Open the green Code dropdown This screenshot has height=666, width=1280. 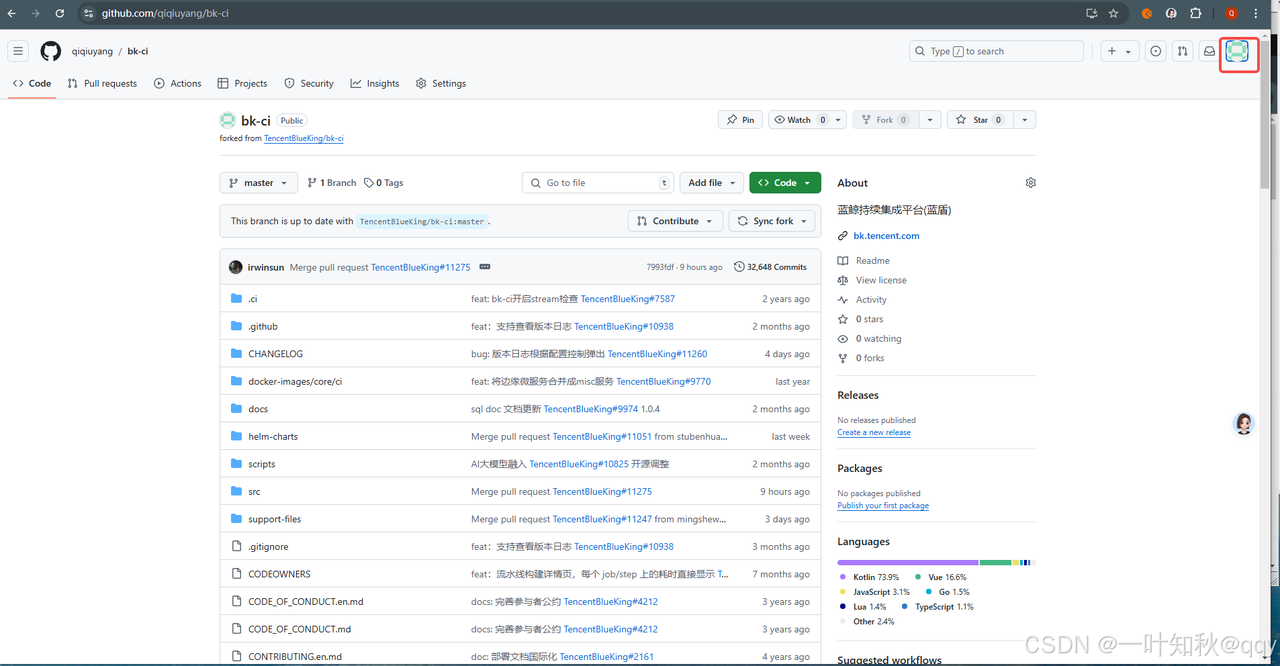pyautogui.click(x=785, y=183)
